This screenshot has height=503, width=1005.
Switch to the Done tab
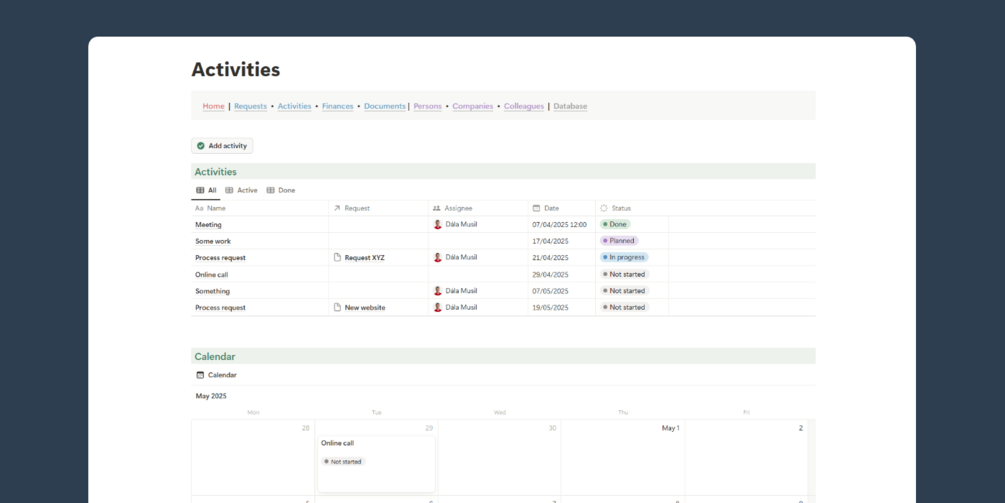[281, 190]
